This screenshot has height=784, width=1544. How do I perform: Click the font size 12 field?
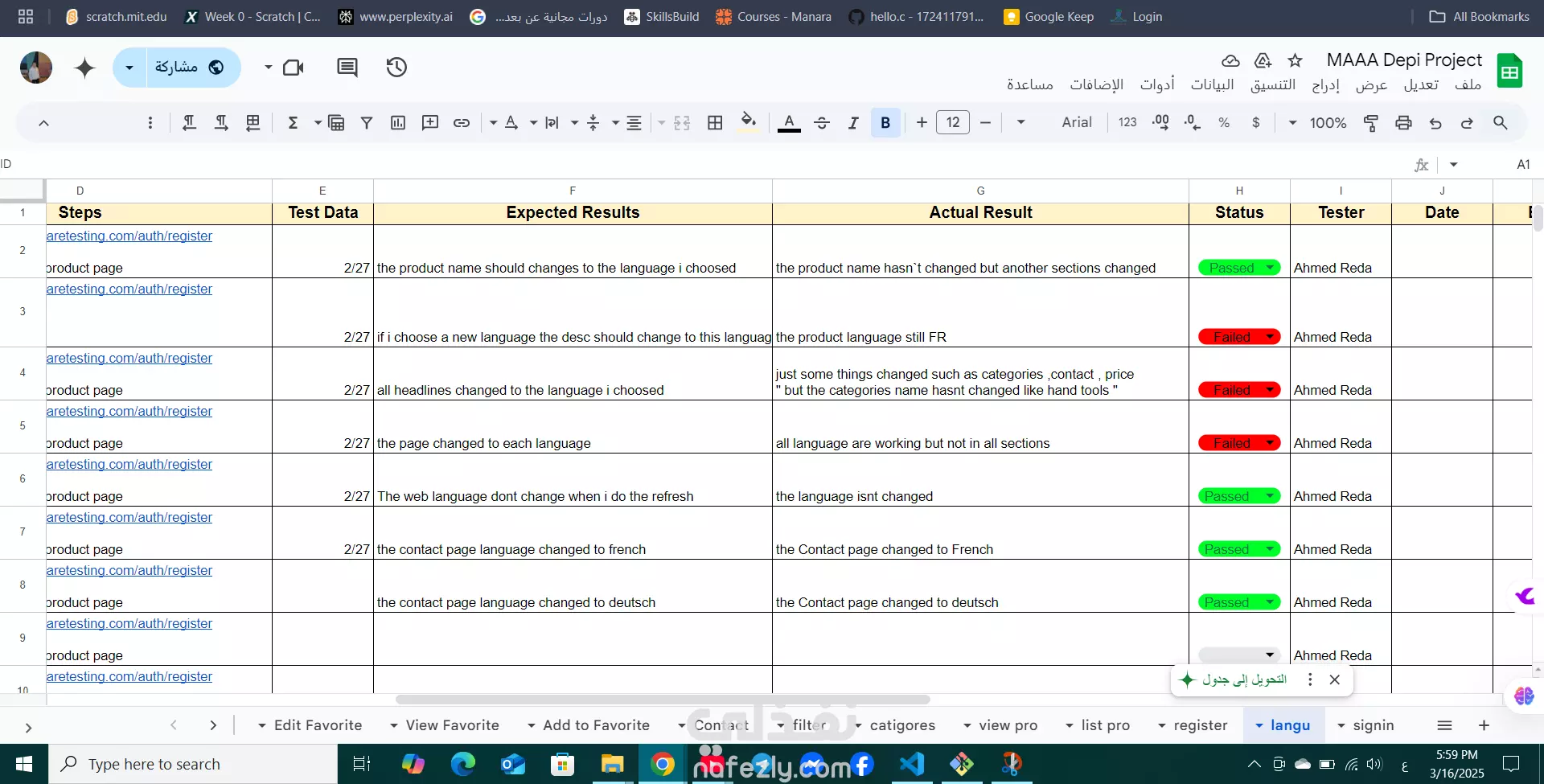point(953,122)
